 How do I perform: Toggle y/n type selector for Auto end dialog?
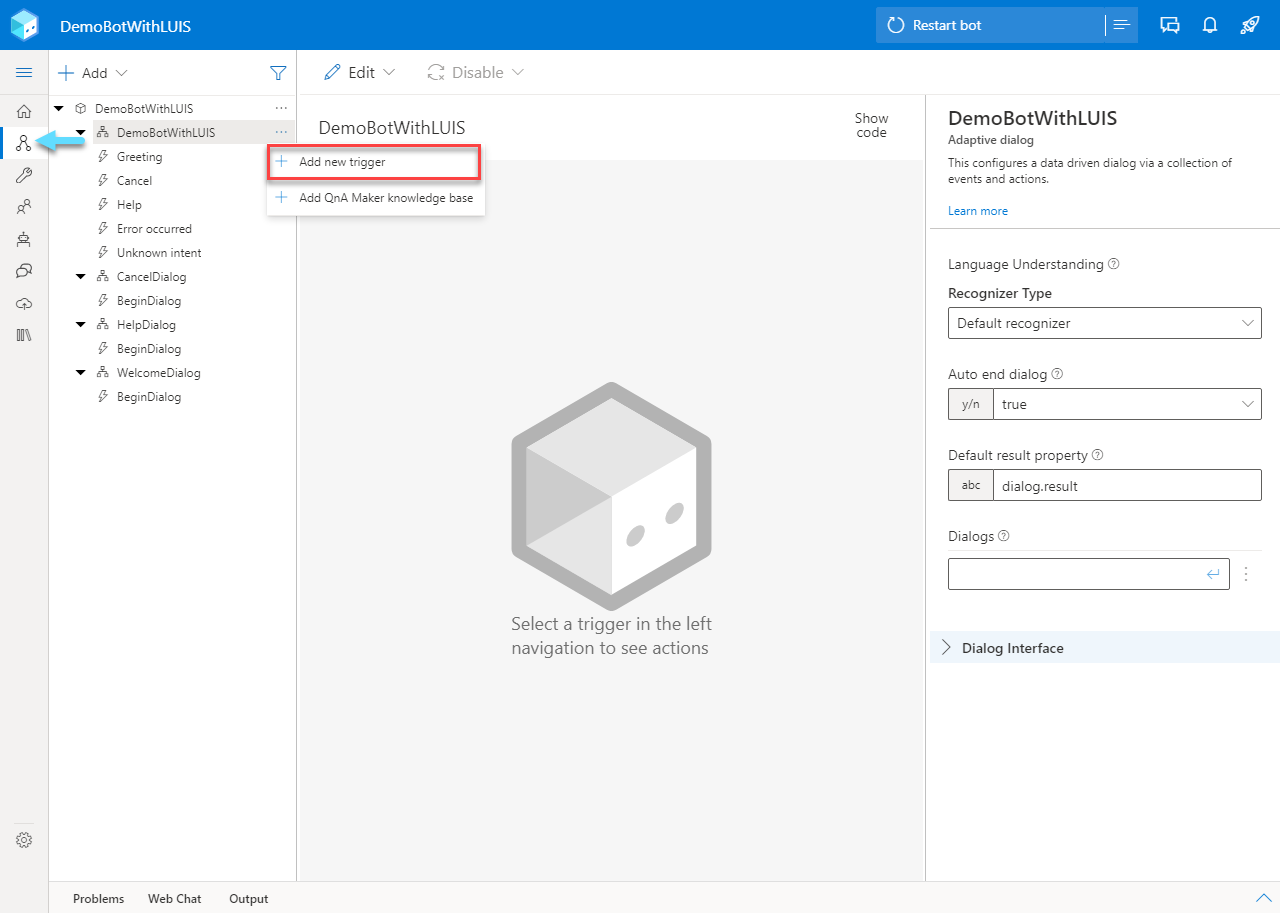[970, 404]
